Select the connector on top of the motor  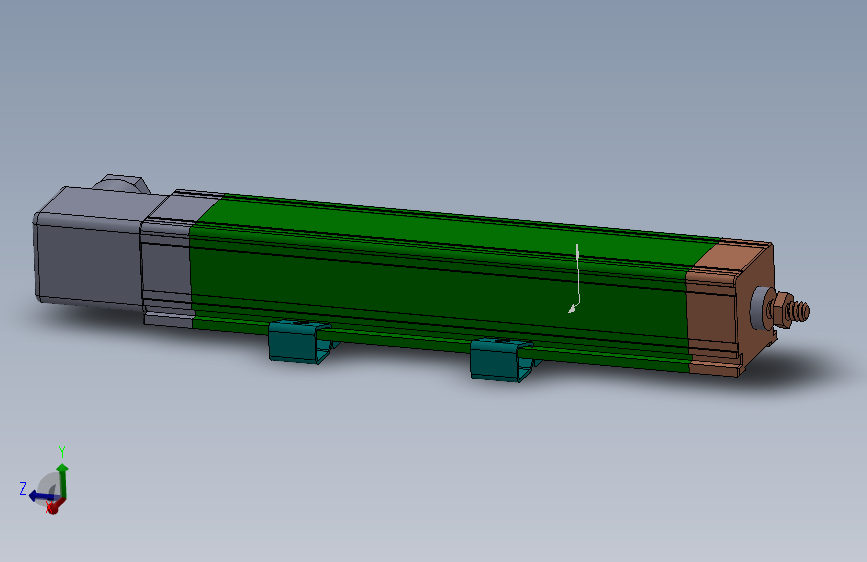coord(122,184)
